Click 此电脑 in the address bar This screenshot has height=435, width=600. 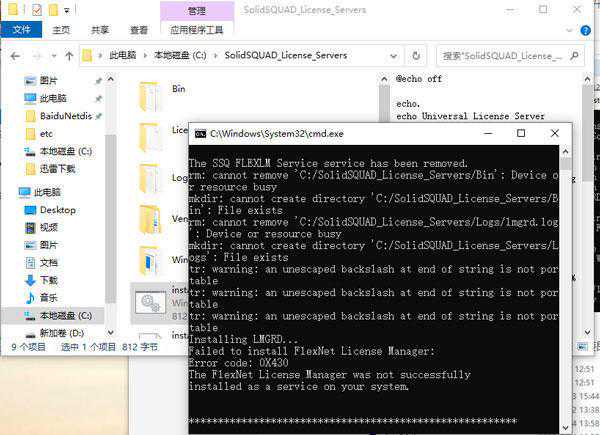click(x=124, y=55)
